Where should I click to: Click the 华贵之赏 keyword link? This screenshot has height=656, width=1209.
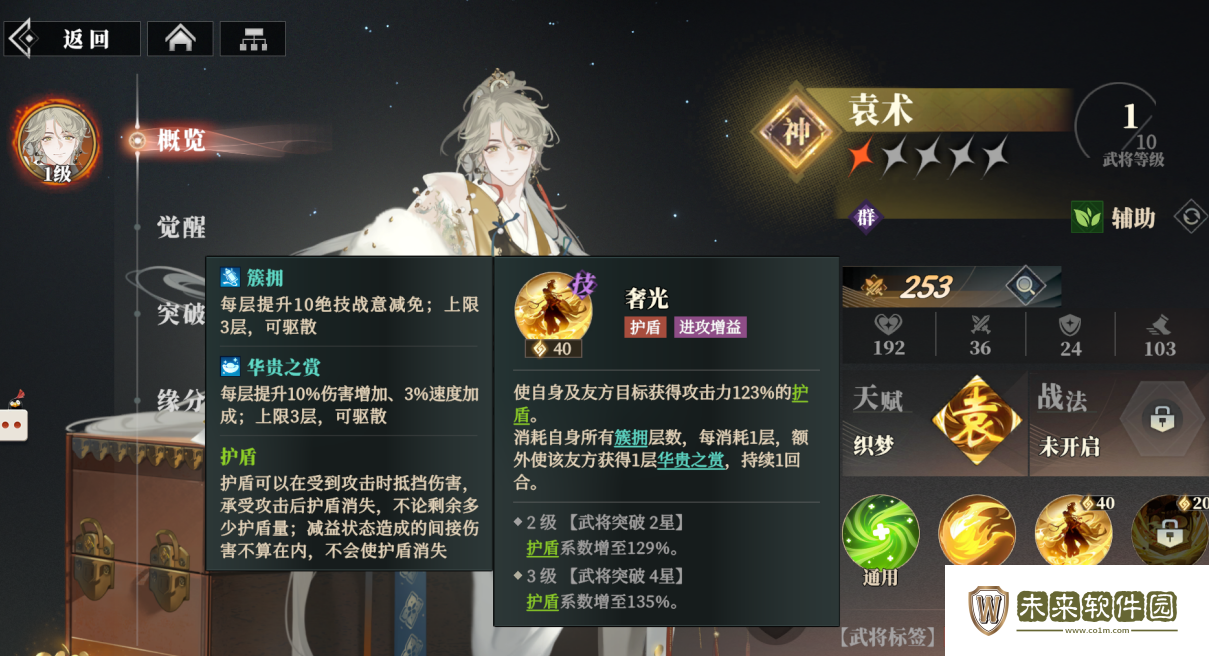click(690, 460)
